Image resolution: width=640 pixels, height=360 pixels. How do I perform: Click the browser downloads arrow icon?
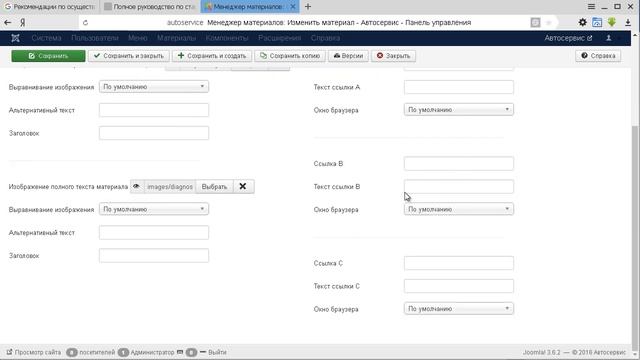coord(628,22)
